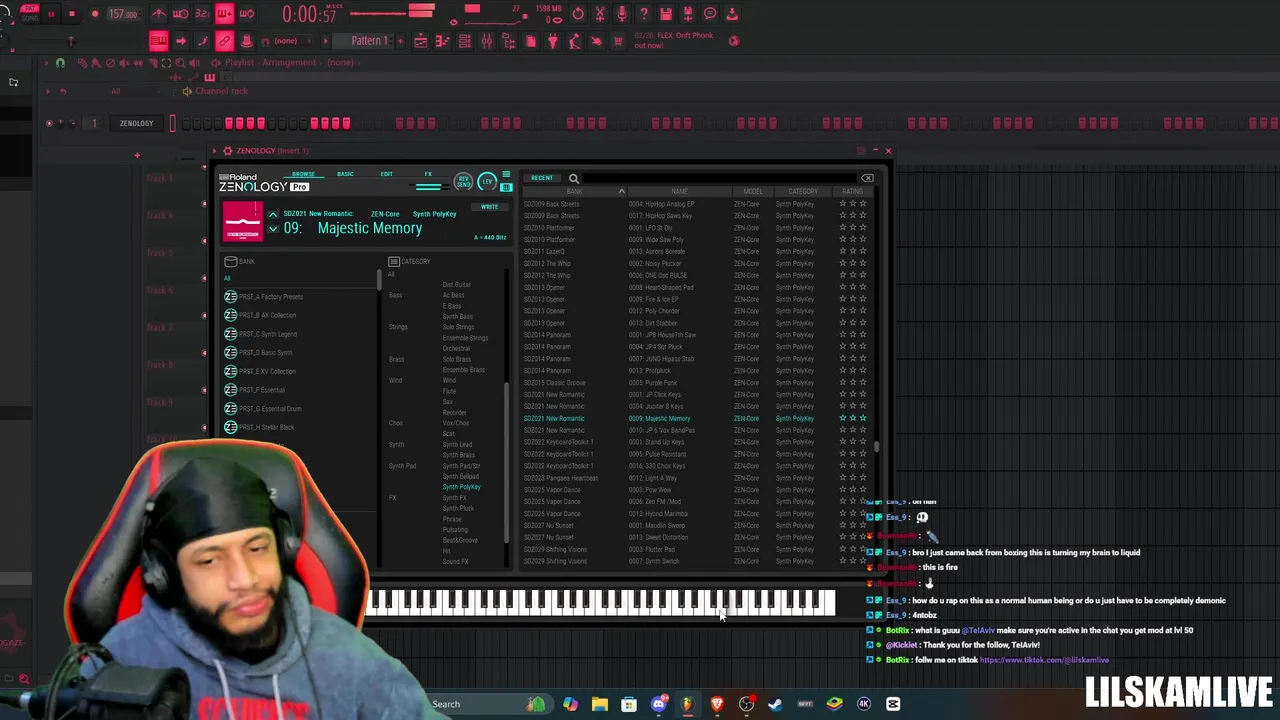The image size is (1280, 720).
Task: Switch to the EDIT tab in Zenology
Action: (x=386, y=174)
